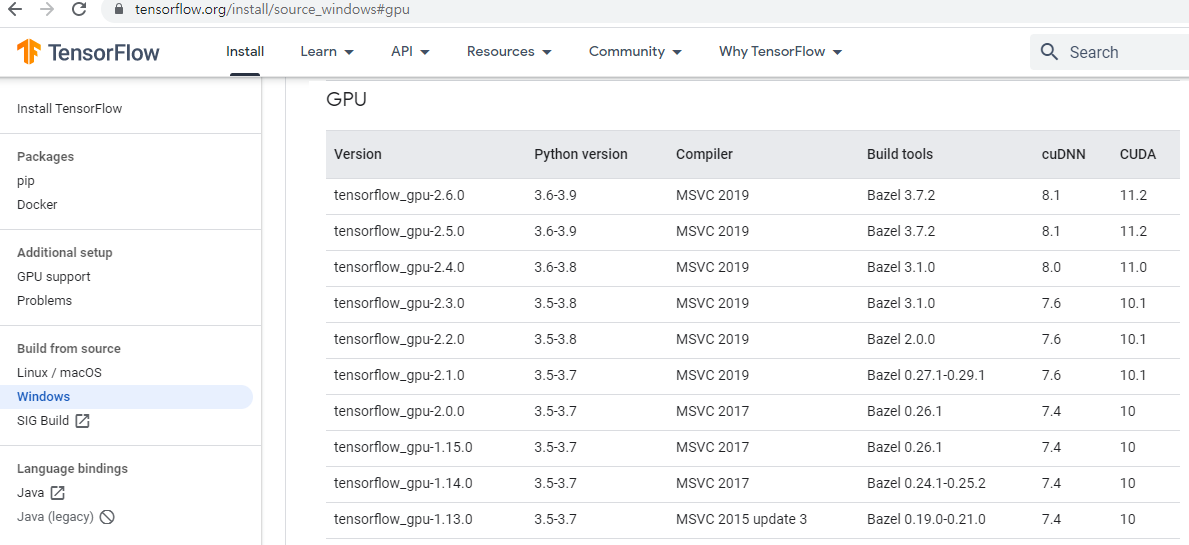Click the CUDA column header
The image size is (1189, 545).
click(x=1138, y=154)
